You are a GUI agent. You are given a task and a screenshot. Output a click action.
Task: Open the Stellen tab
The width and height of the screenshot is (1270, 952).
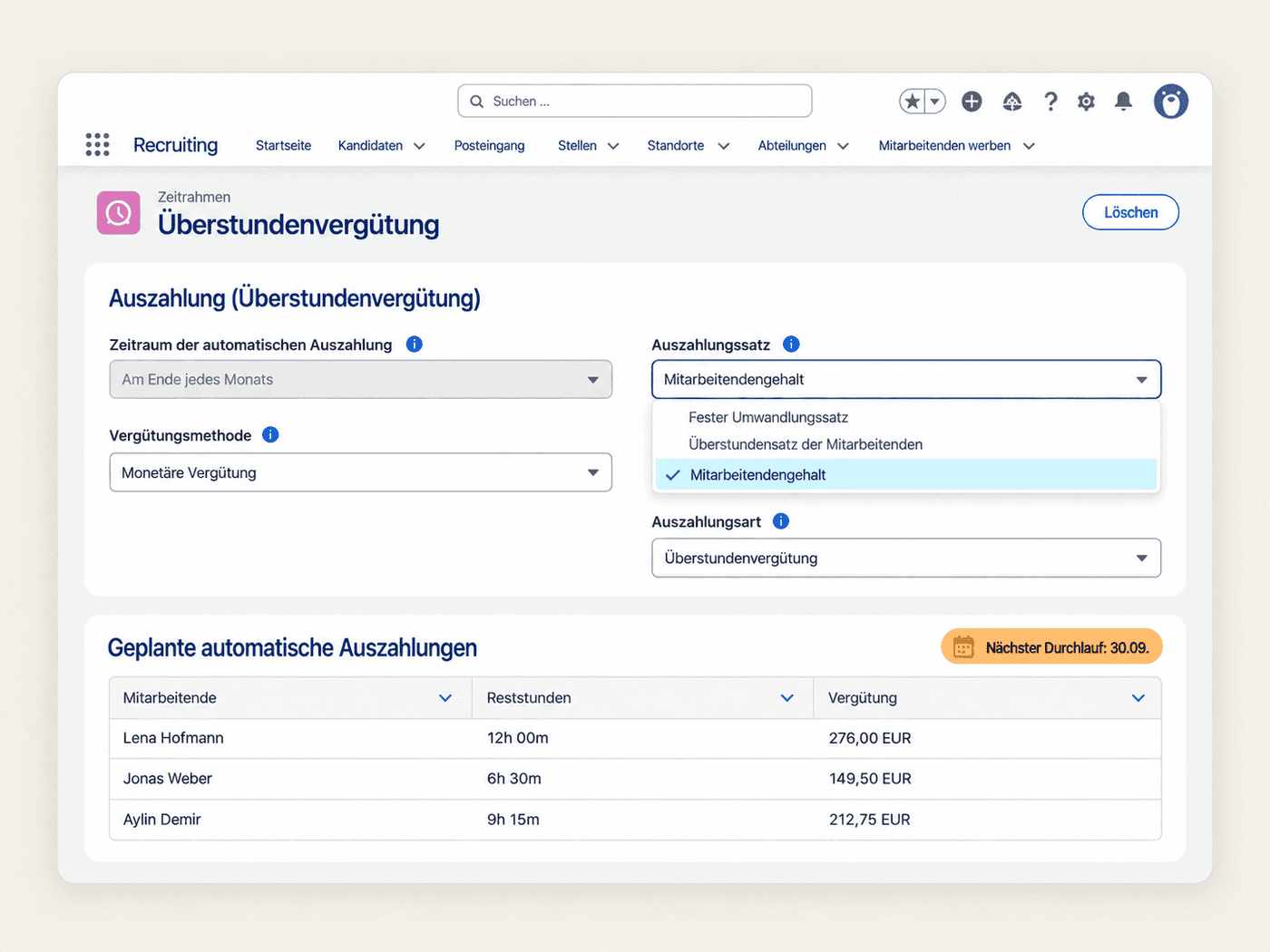(x=577, y=146)
